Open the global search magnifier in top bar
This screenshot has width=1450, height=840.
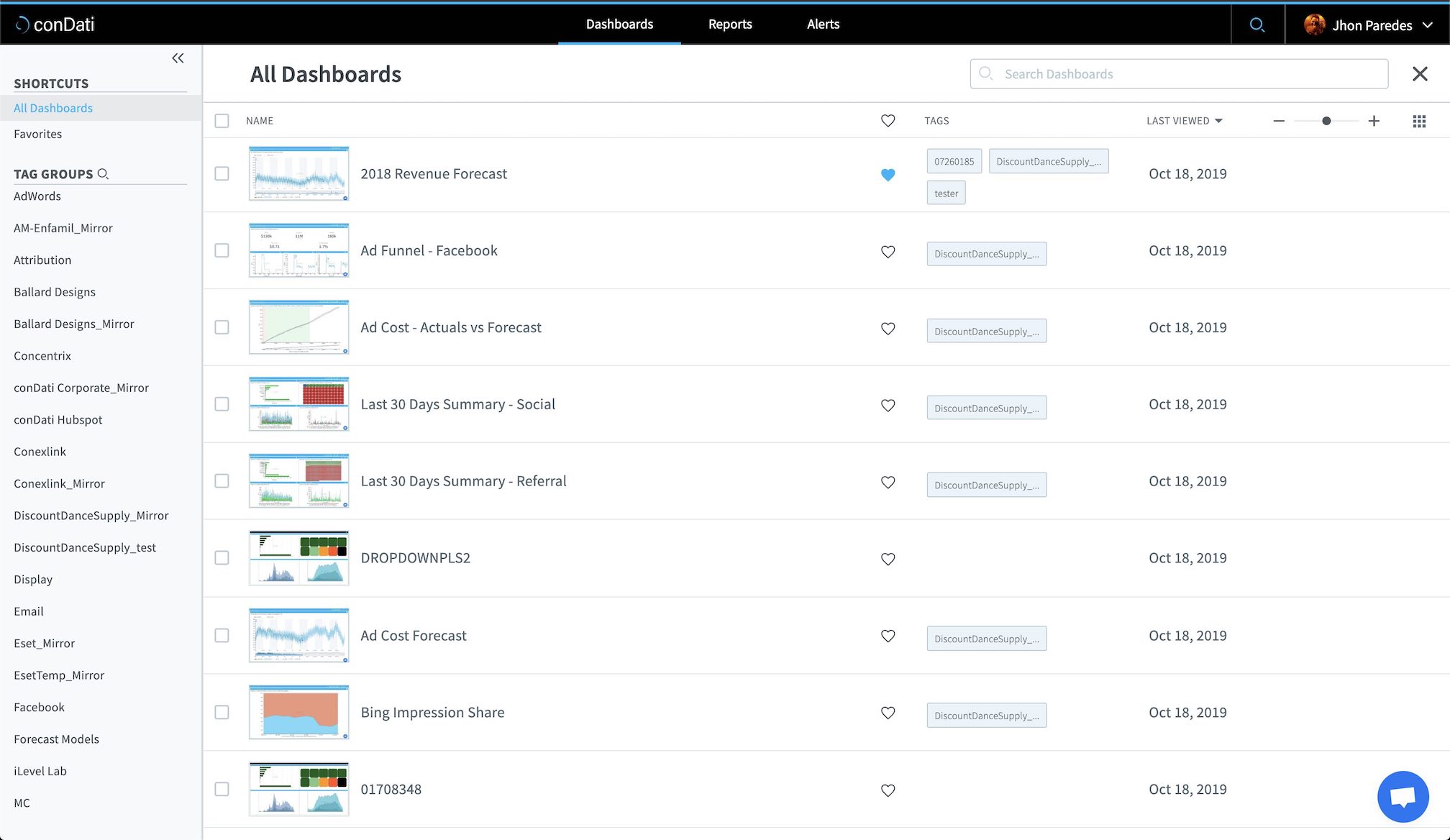[1257, 24]
